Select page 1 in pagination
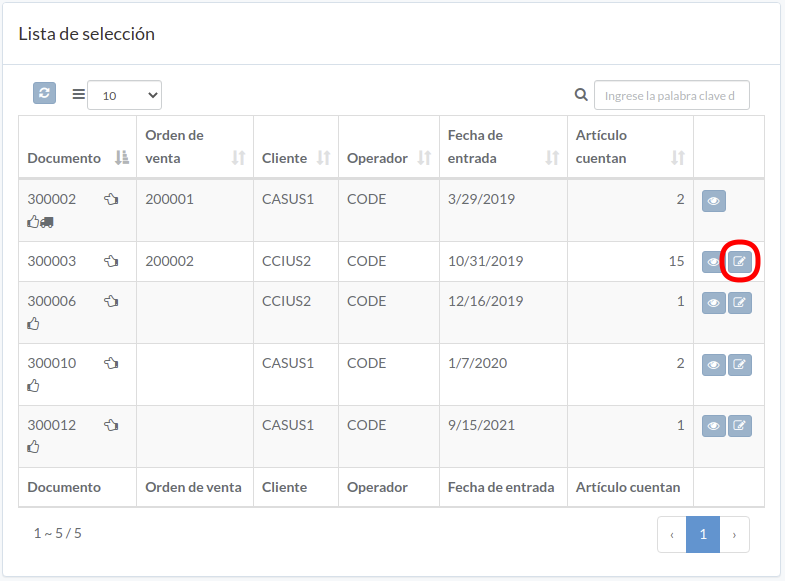This screenshot has height=581, width=785. [x=703, y=534]
